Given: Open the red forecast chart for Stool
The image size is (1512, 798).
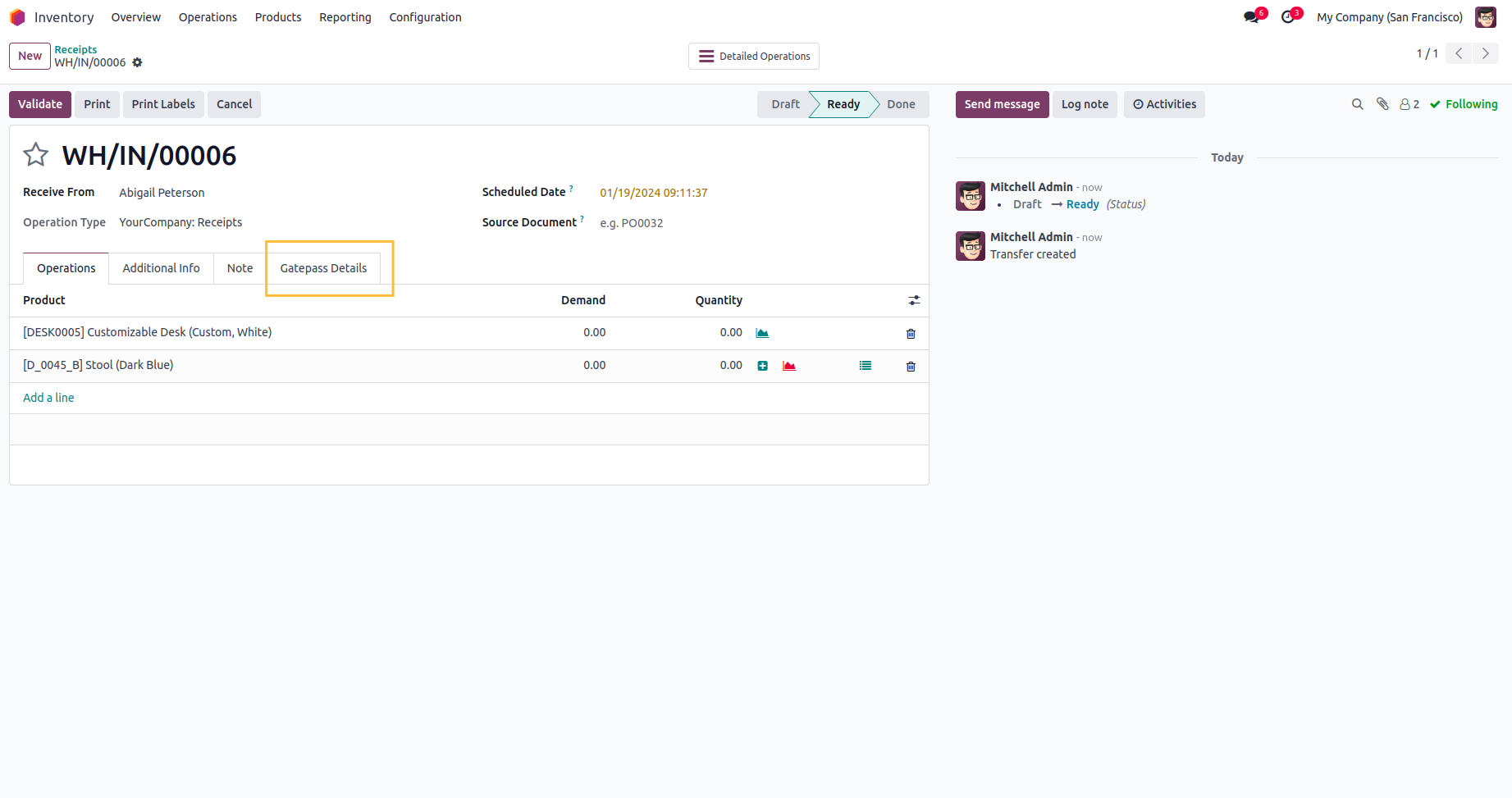Looking at the screenshot, I should click(x=789, y=366).
